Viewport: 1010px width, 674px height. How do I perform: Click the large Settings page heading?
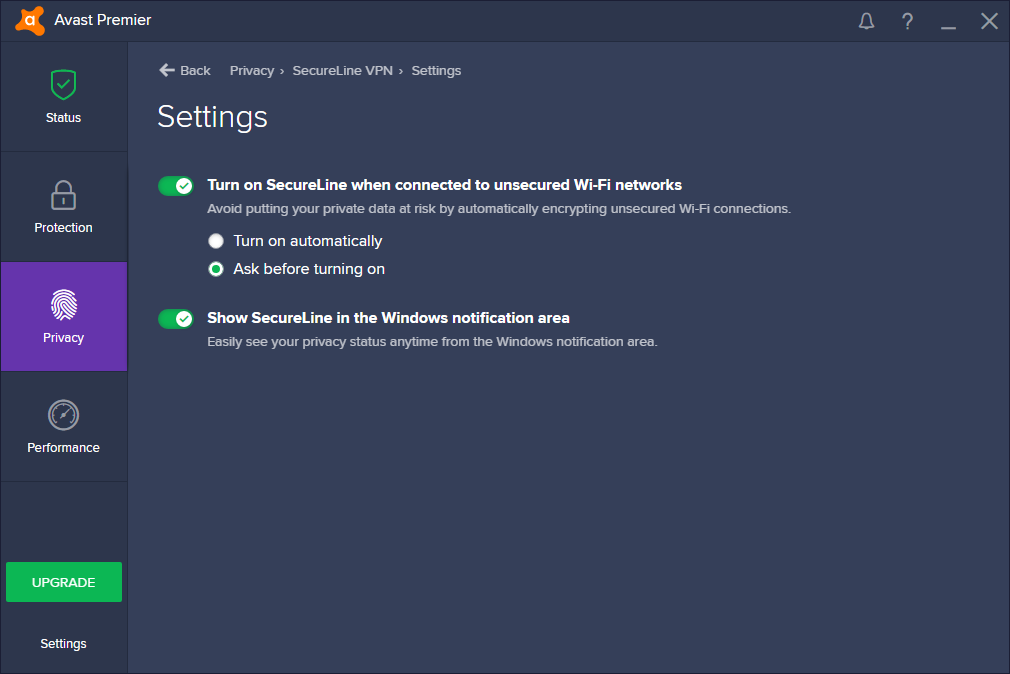pyautogui.click(x=213, y=118)
